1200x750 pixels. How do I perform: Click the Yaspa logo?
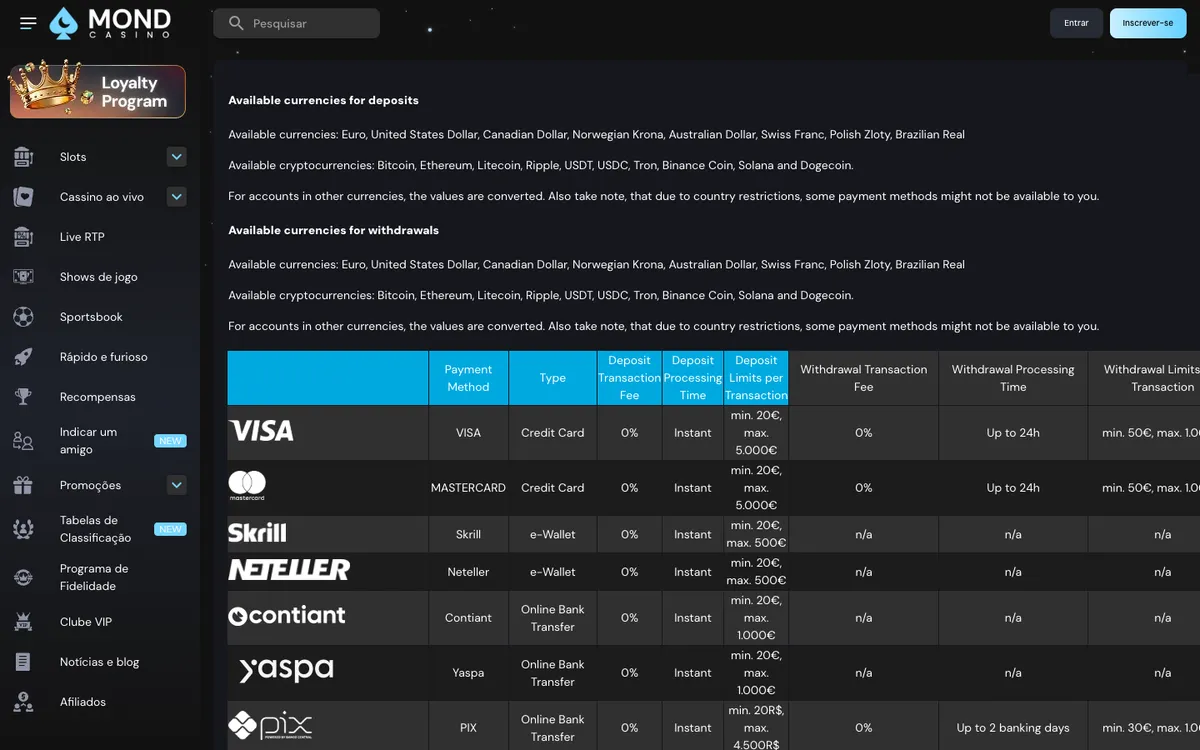(286, 670)
